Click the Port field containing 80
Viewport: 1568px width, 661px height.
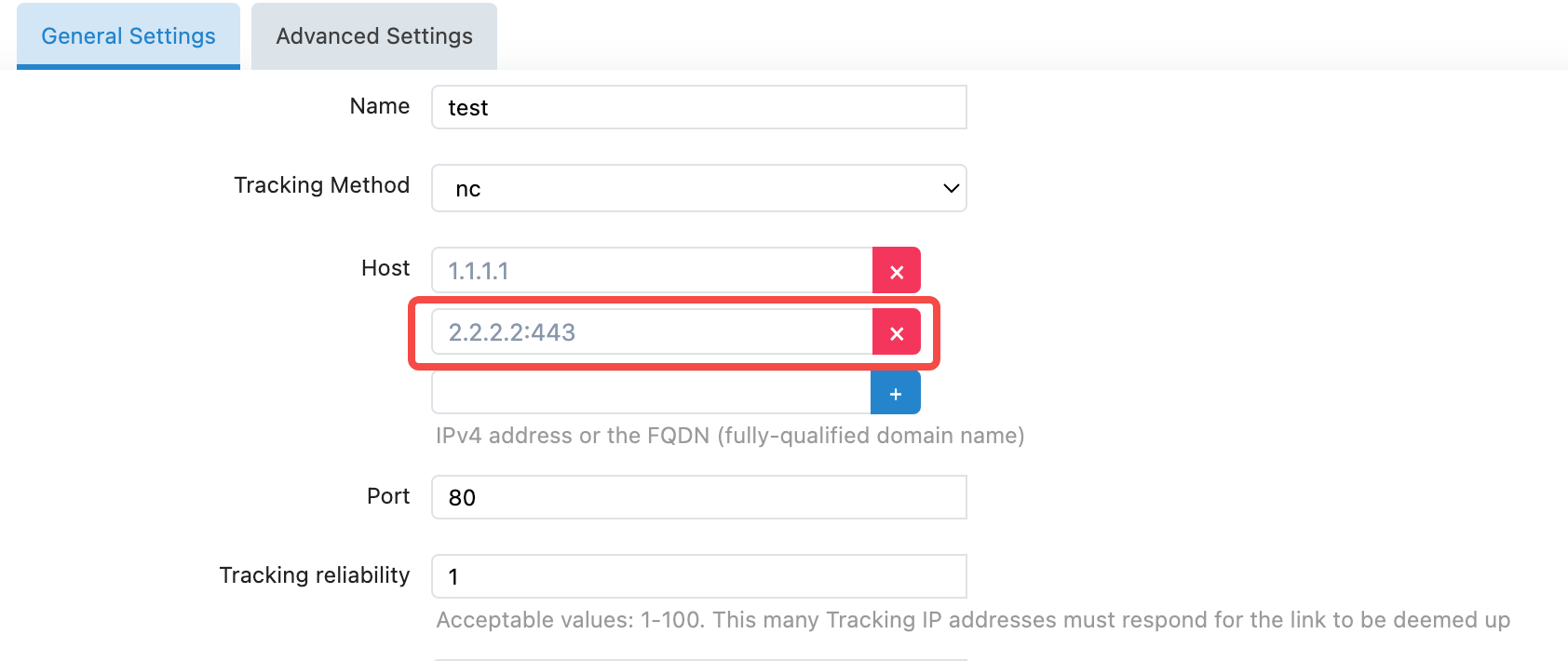[698, 497]
